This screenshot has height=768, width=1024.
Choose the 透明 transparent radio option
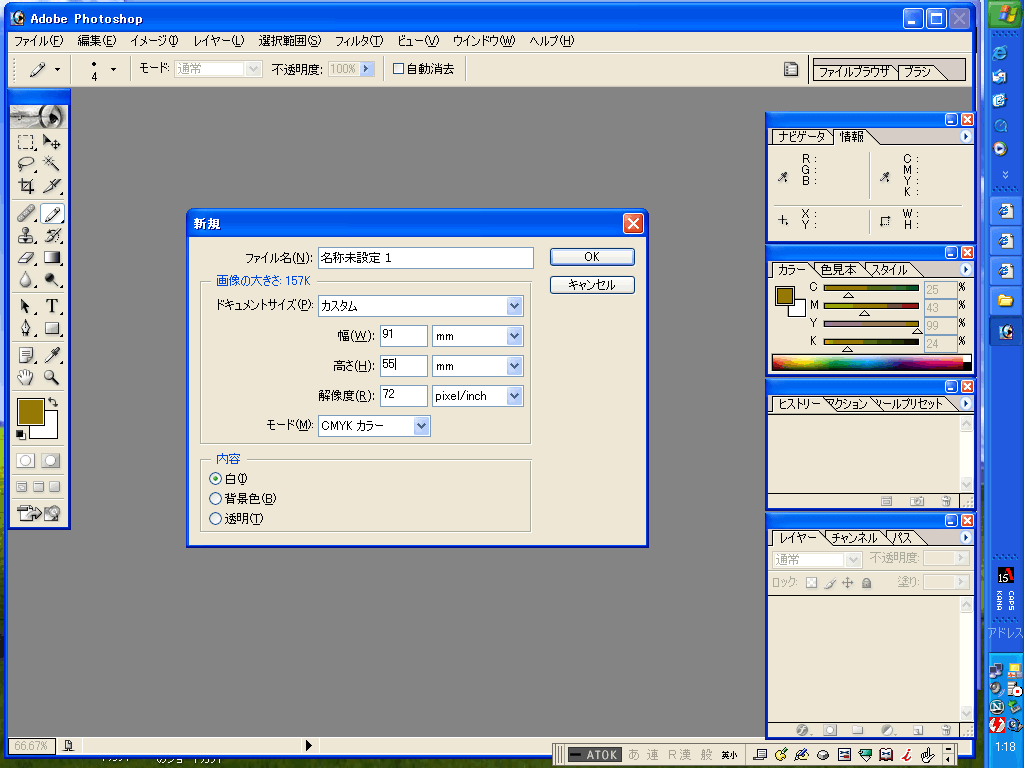(x=215, y=518)
